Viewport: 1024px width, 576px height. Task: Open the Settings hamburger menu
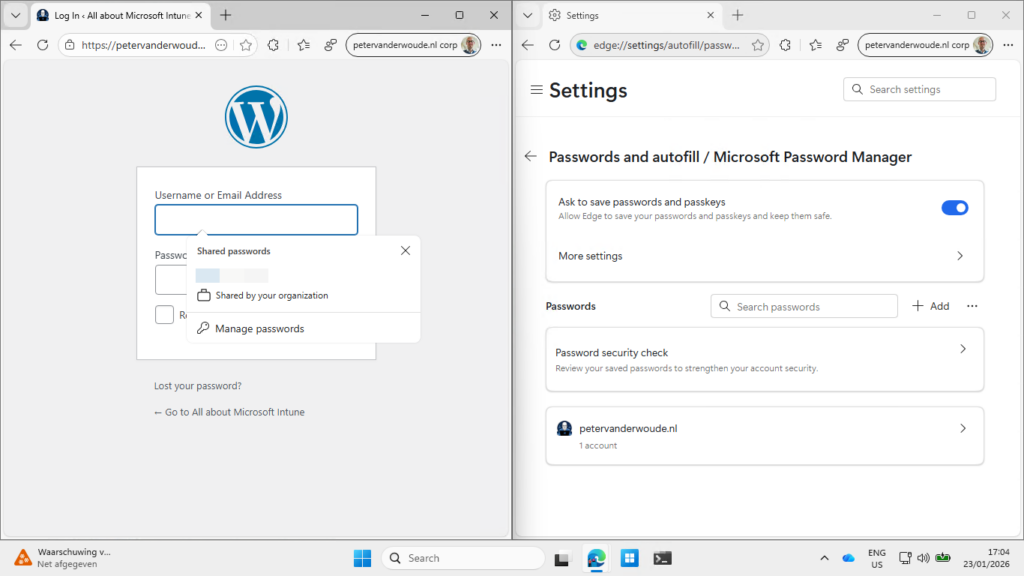click(537, 90)
